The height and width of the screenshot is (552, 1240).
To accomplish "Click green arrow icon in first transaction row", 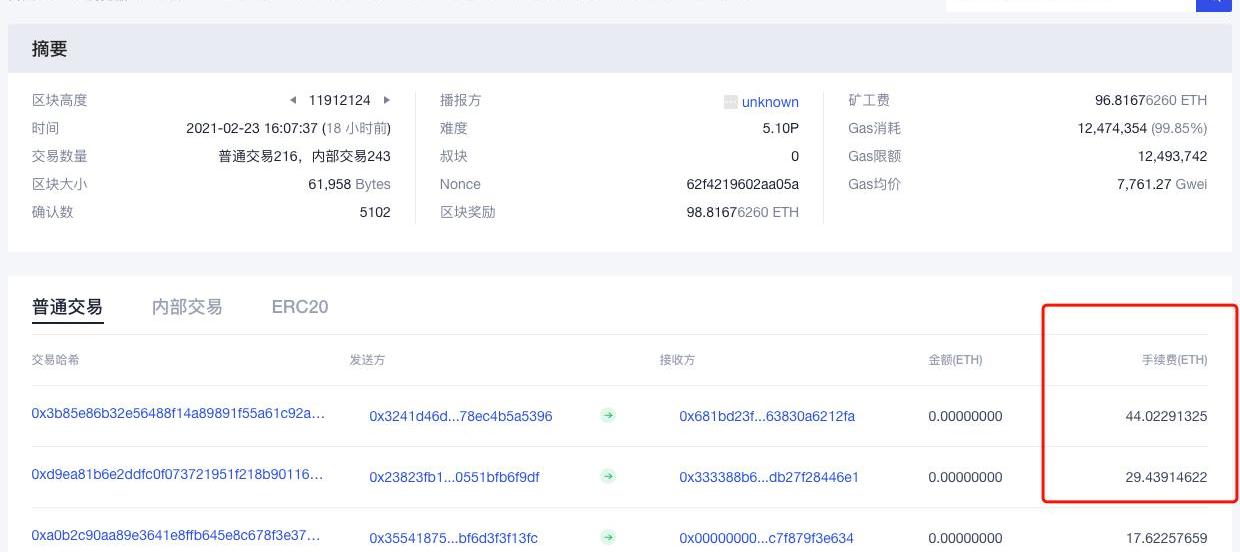I will point(608,416).
